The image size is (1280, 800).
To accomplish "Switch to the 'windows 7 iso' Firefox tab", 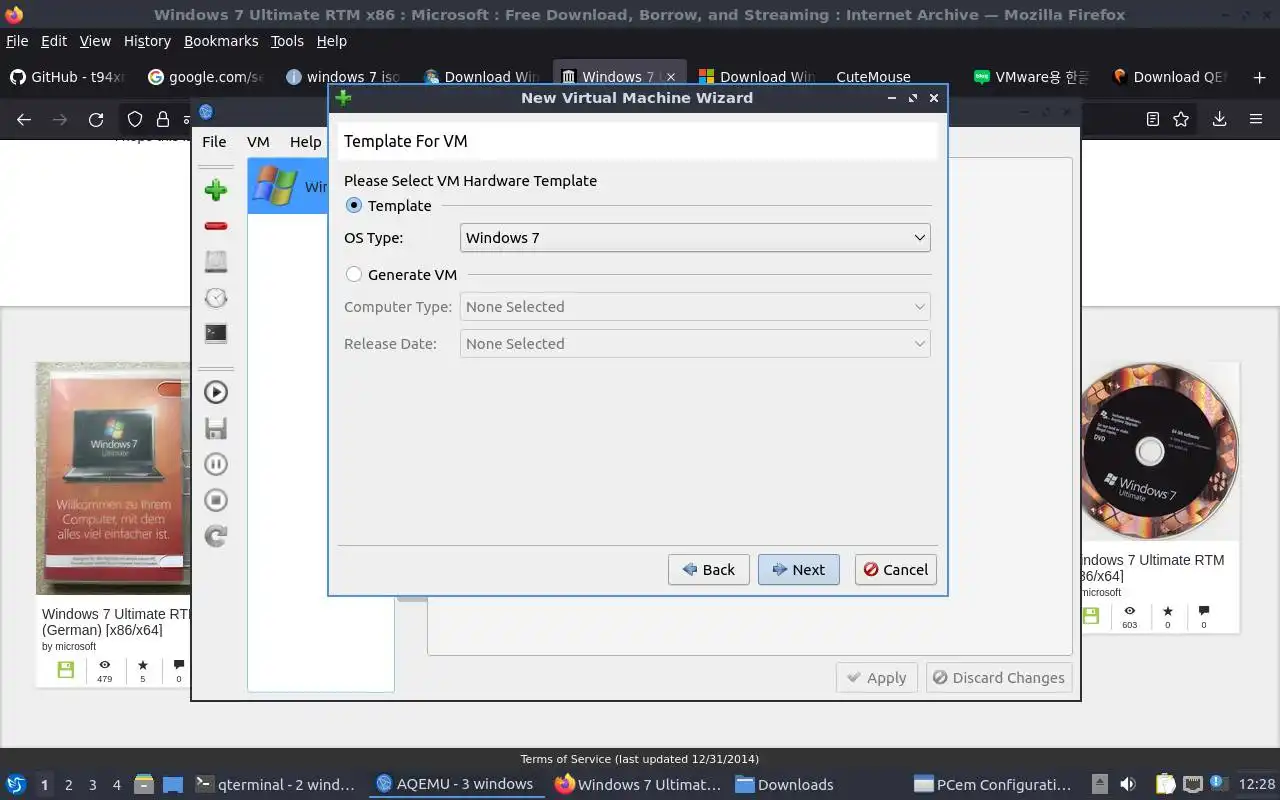I will [x=344, y=77].
